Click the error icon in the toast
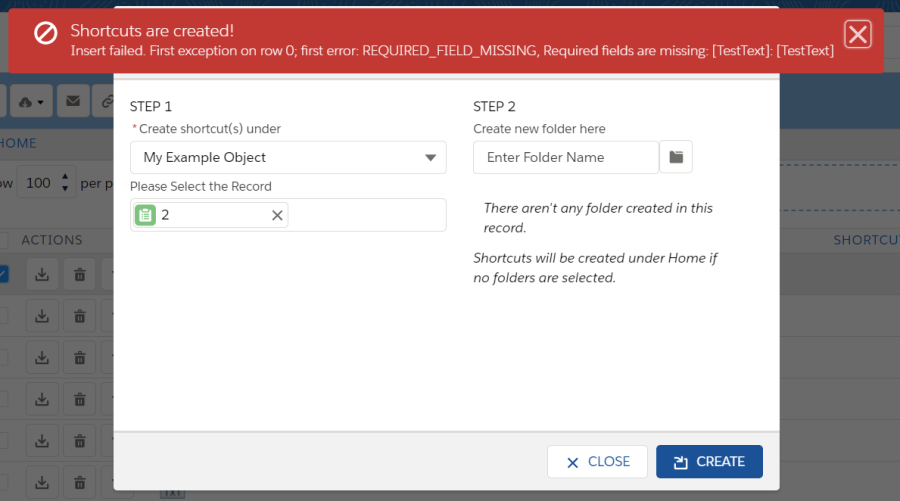The width and height of the screenshot is (900, 501). (x=46, y=34)
